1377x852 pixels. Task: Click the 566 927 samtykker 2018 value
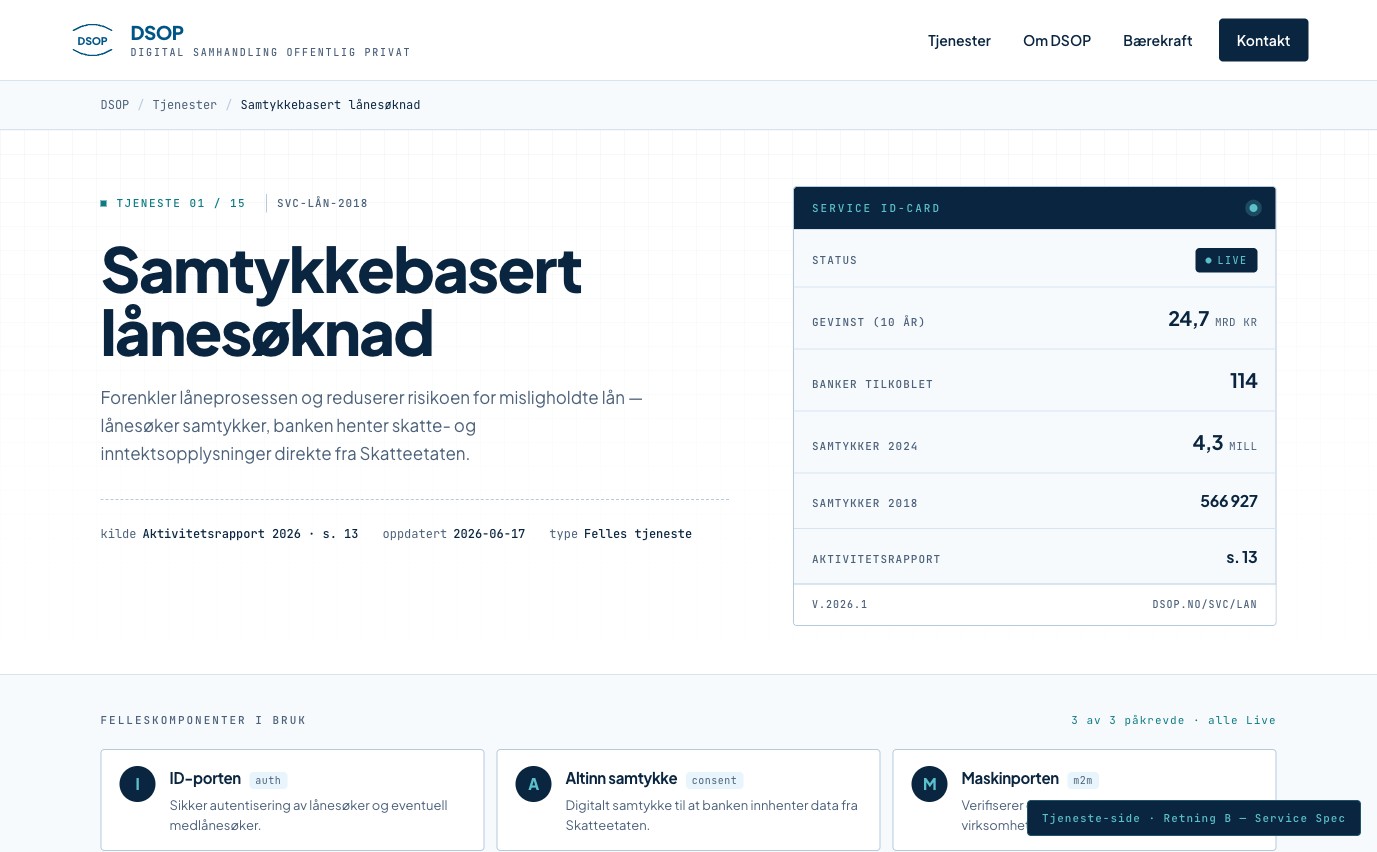1229,501
